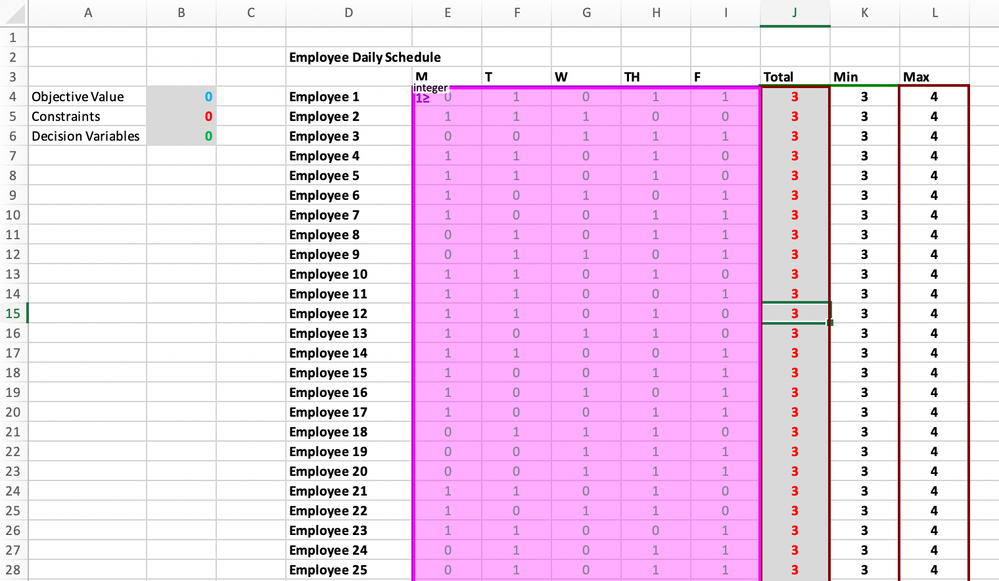Select Employee 25's red Total cell
Viewport: 999px width, 581px height.
pyautogui.click(x=794, y=570)
